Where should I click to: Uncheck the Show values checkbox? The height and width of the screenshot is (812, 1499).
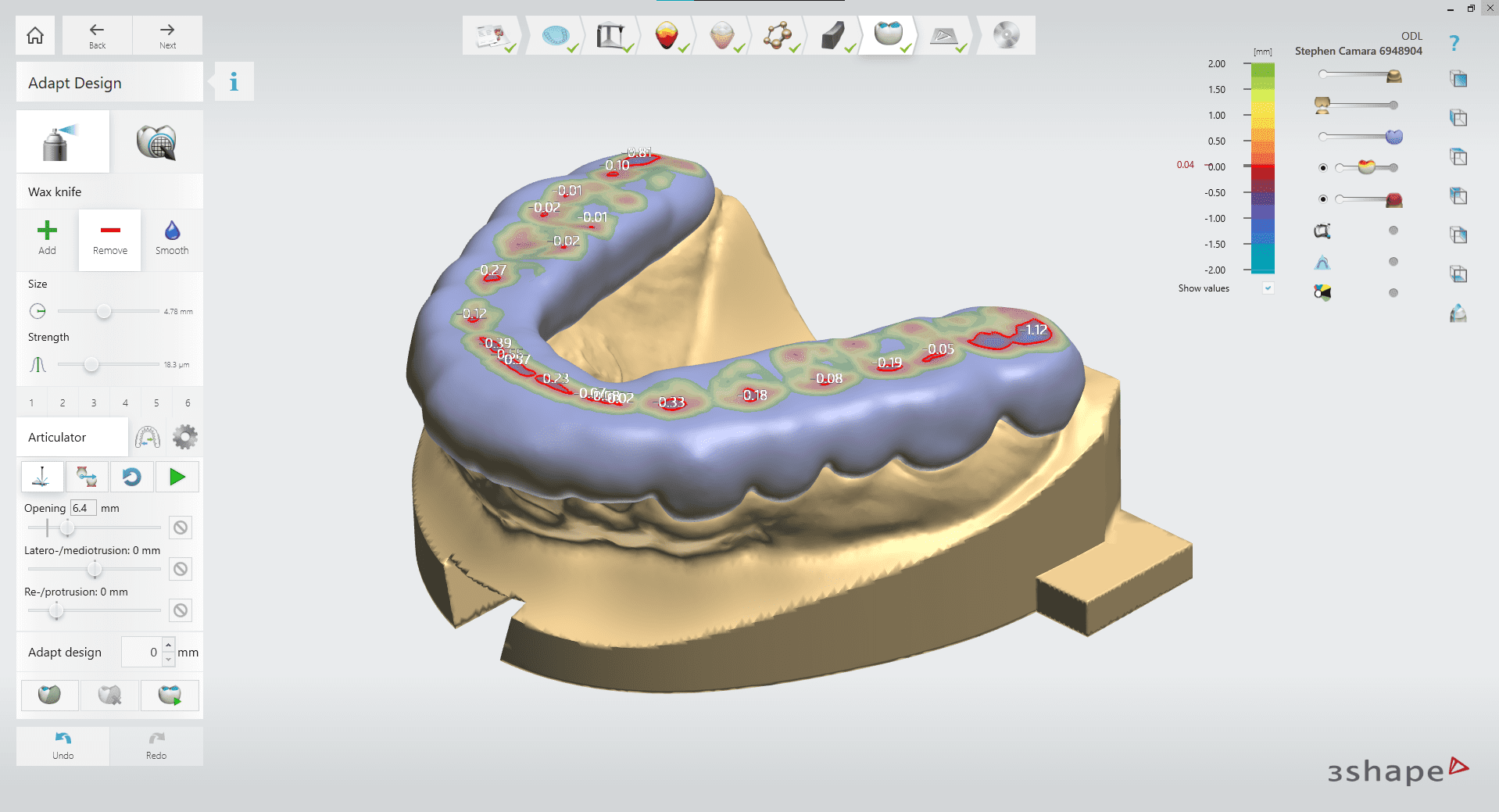click(1268, 288)
